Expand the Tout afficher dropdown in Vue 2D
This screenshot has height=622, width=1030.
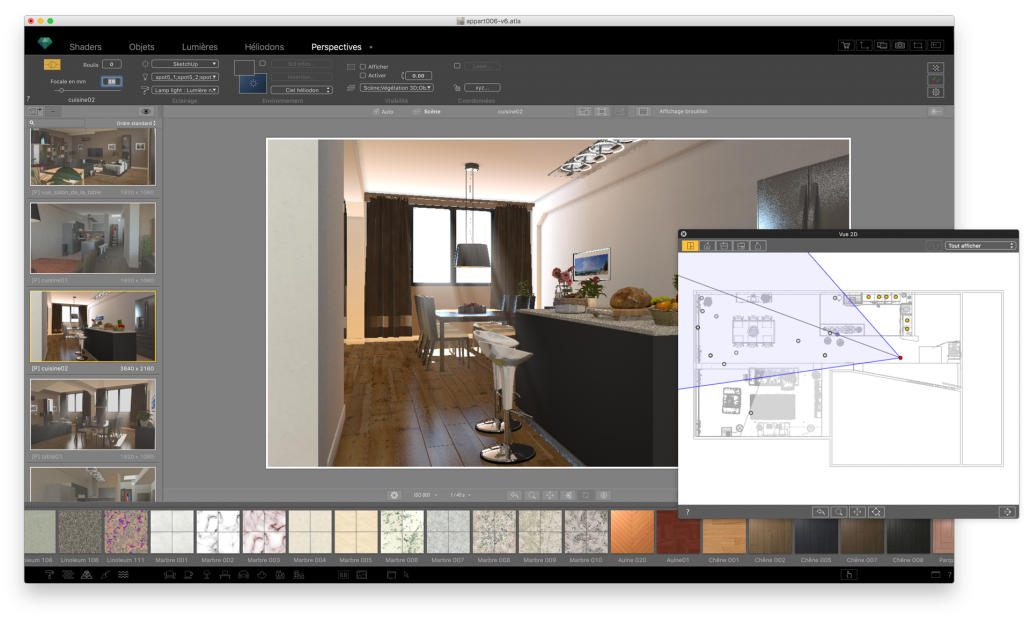[x=980, y=245]
